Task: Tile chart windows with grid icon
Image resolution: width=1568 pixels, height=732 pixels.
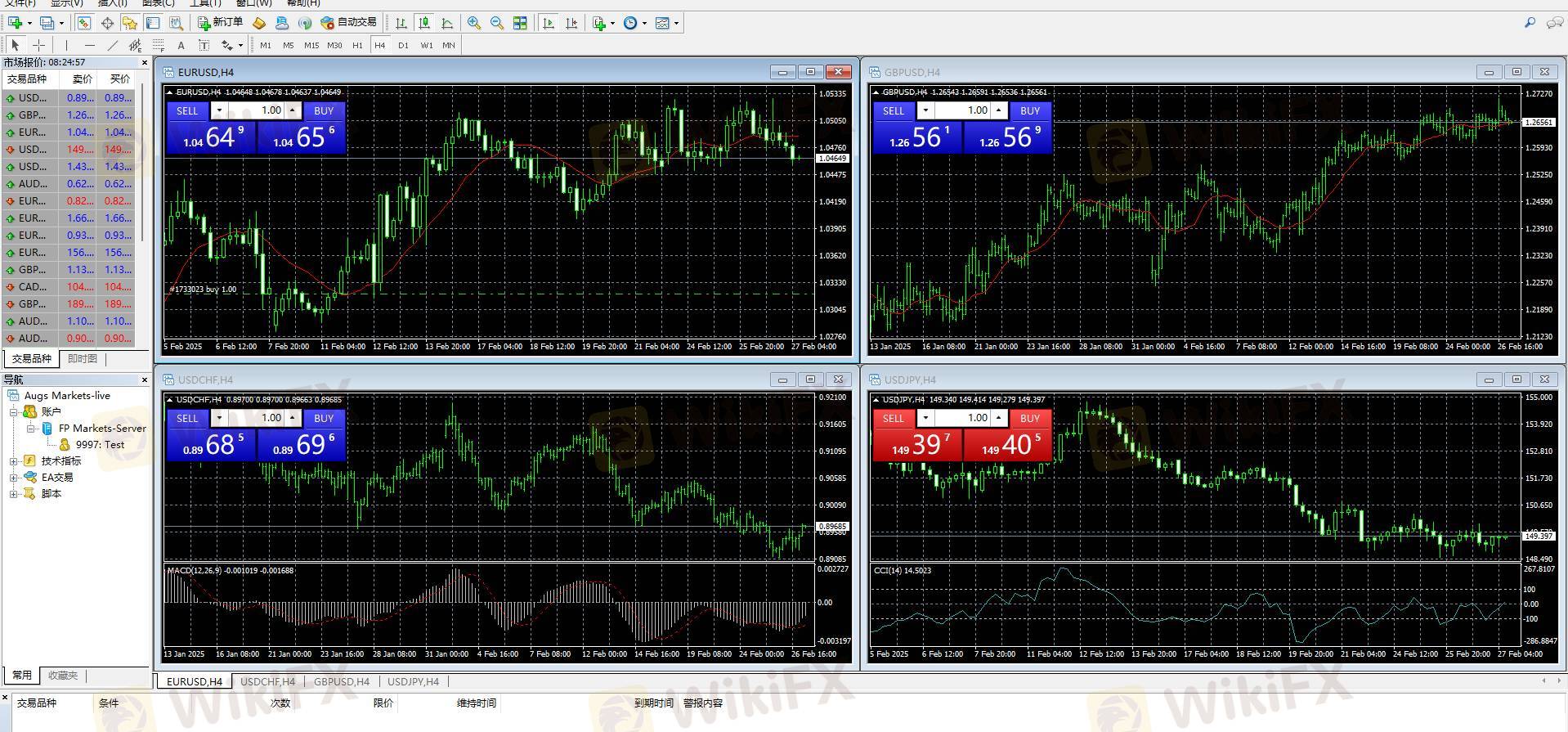Action: (x=520, y=23)
